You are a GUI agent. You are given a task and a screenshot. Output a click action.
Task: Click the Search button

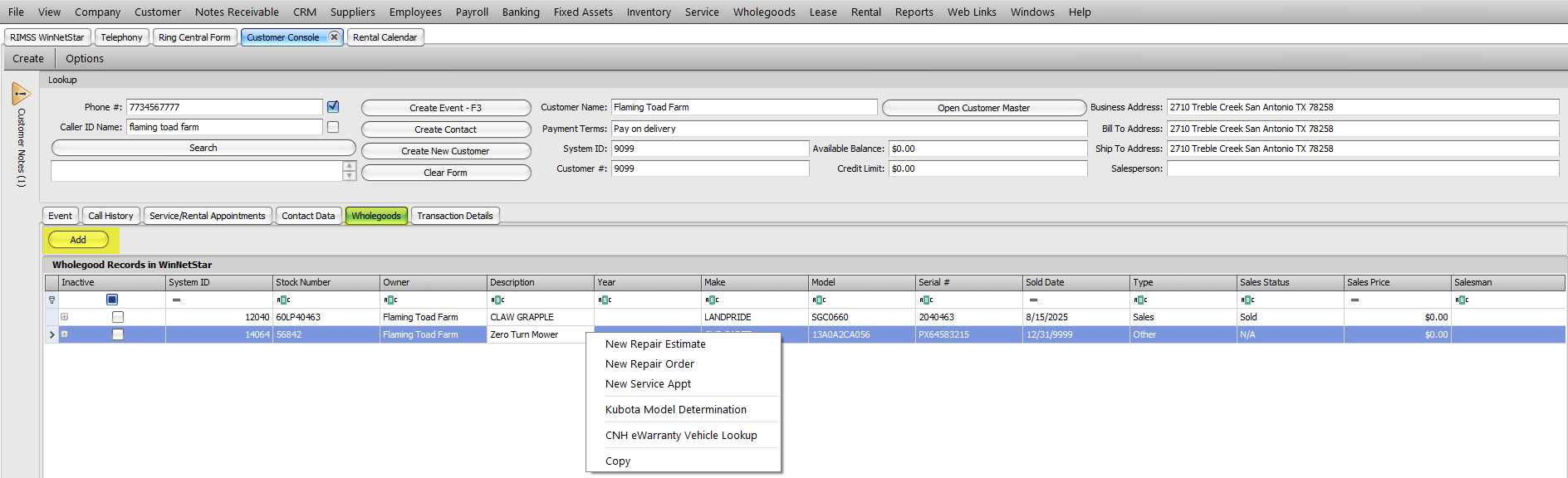click(x=203, y=148)
